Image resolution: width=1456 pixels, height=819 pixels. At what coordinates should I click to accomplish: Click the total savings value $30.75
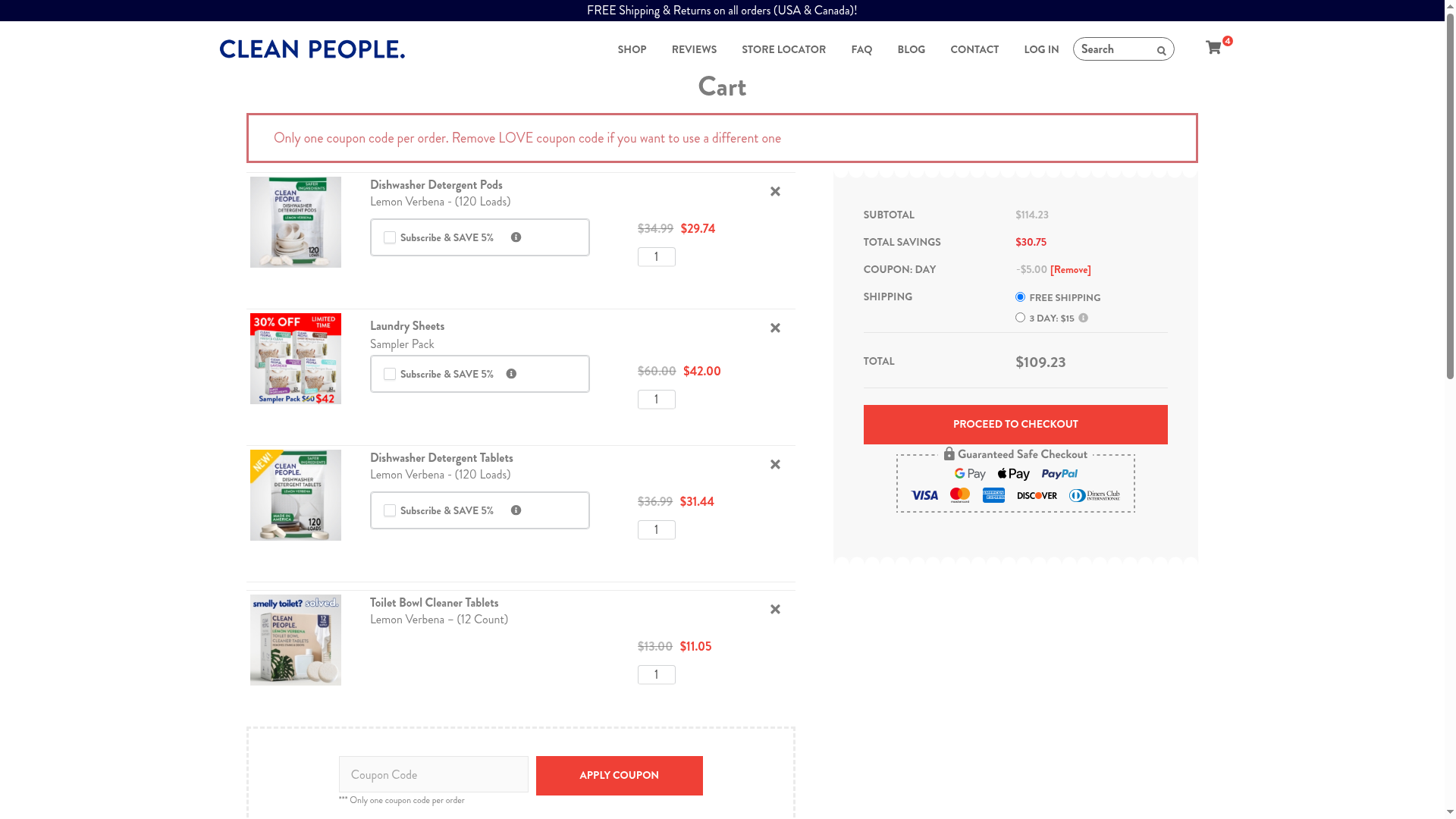[x=1031, y=243]
